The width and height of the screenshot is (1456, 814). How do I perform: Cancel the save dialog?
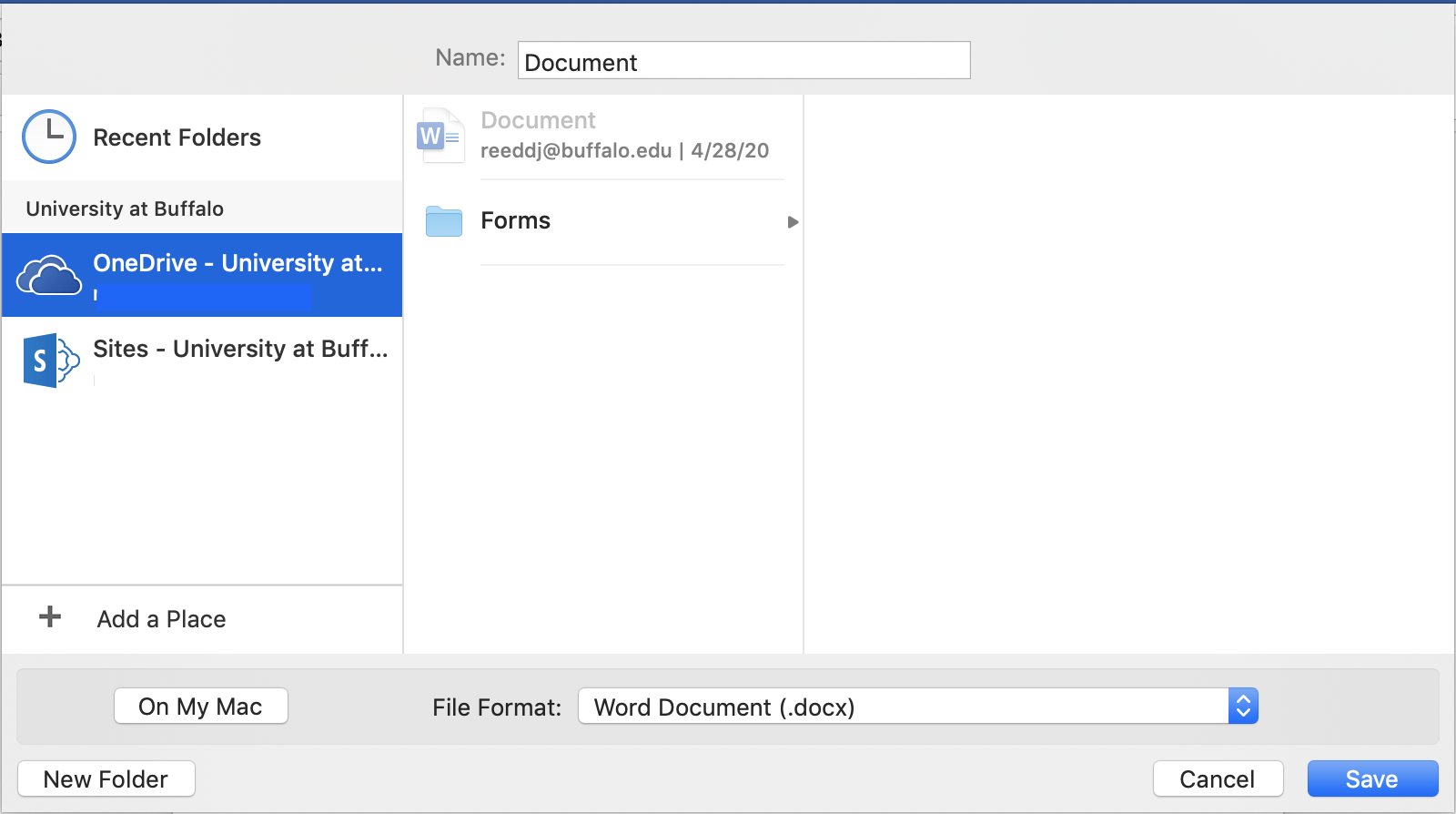click(x=1217, y=779)
